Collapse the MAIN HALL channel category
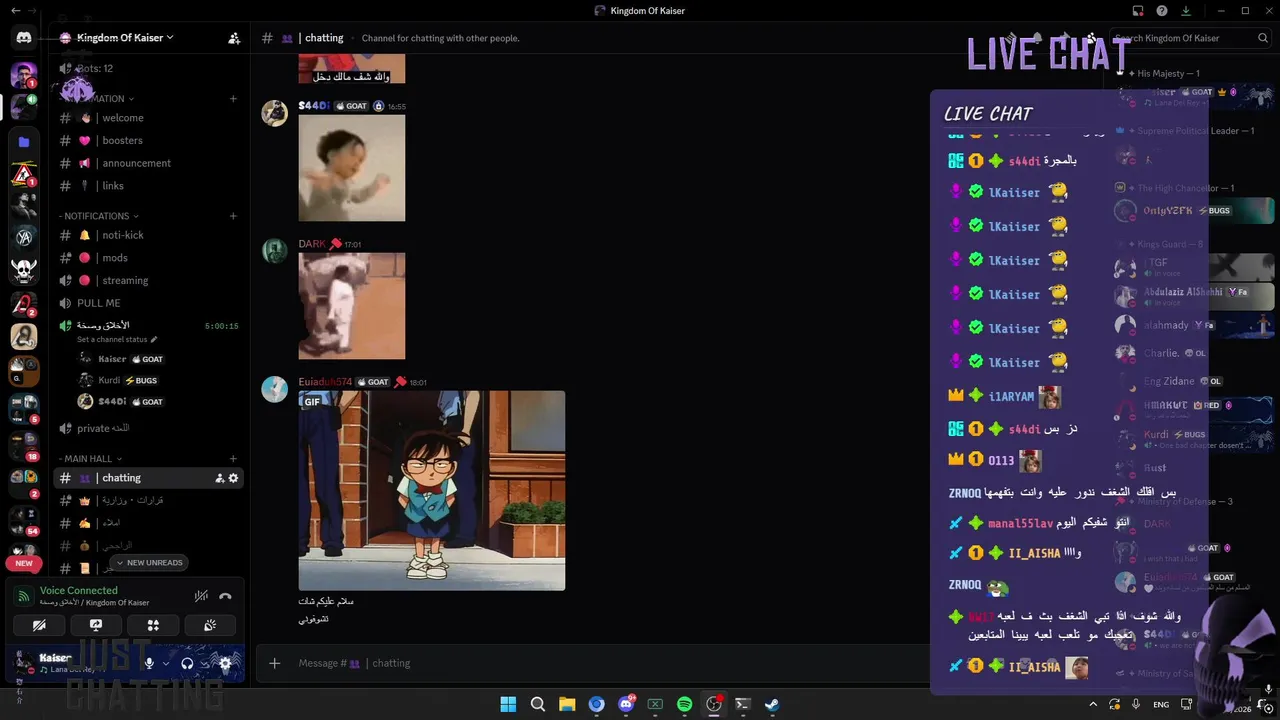This screenshot has height=720, width=1280. coord(91,459)
